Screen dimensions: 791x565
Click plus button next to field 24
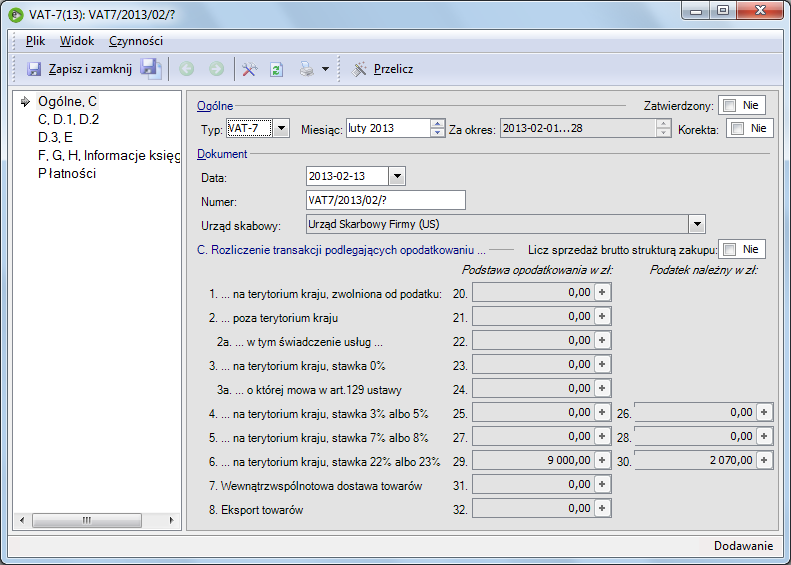pos(602,388)
